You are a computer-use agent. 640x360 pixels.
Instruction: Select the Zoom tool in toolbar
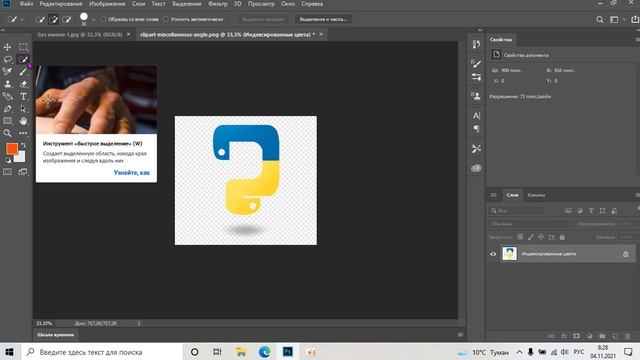[x=7, y=133]
